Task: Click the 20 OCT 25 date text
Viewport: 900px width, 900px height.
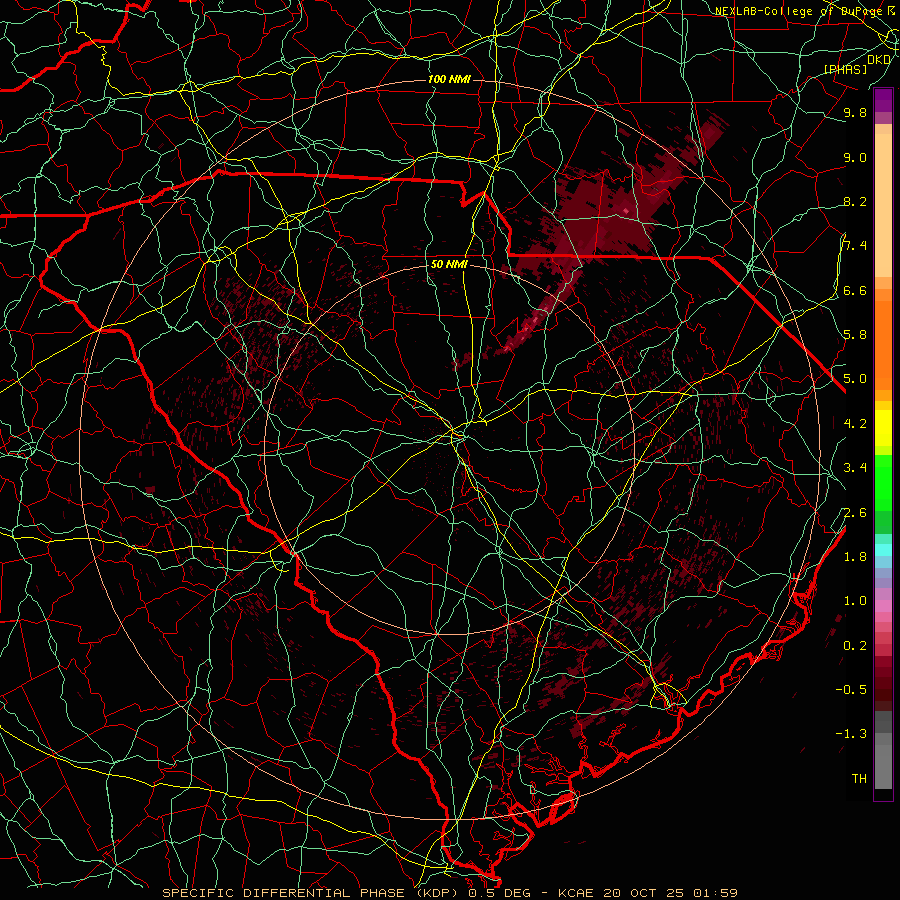Action: coord(645,893)
